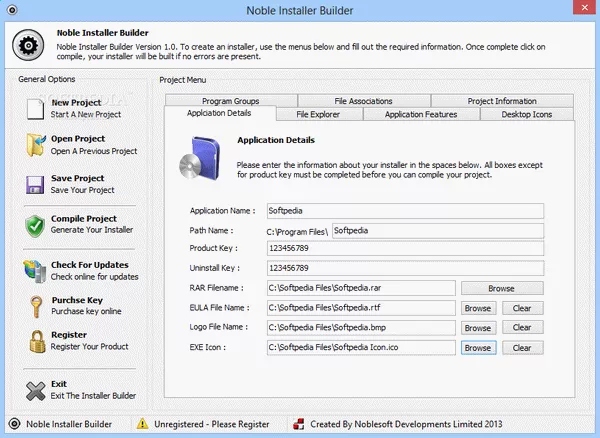This screenshot has width=600, height=438.
Task: Click the New Project blank page icon
Action: pos(35,109)
